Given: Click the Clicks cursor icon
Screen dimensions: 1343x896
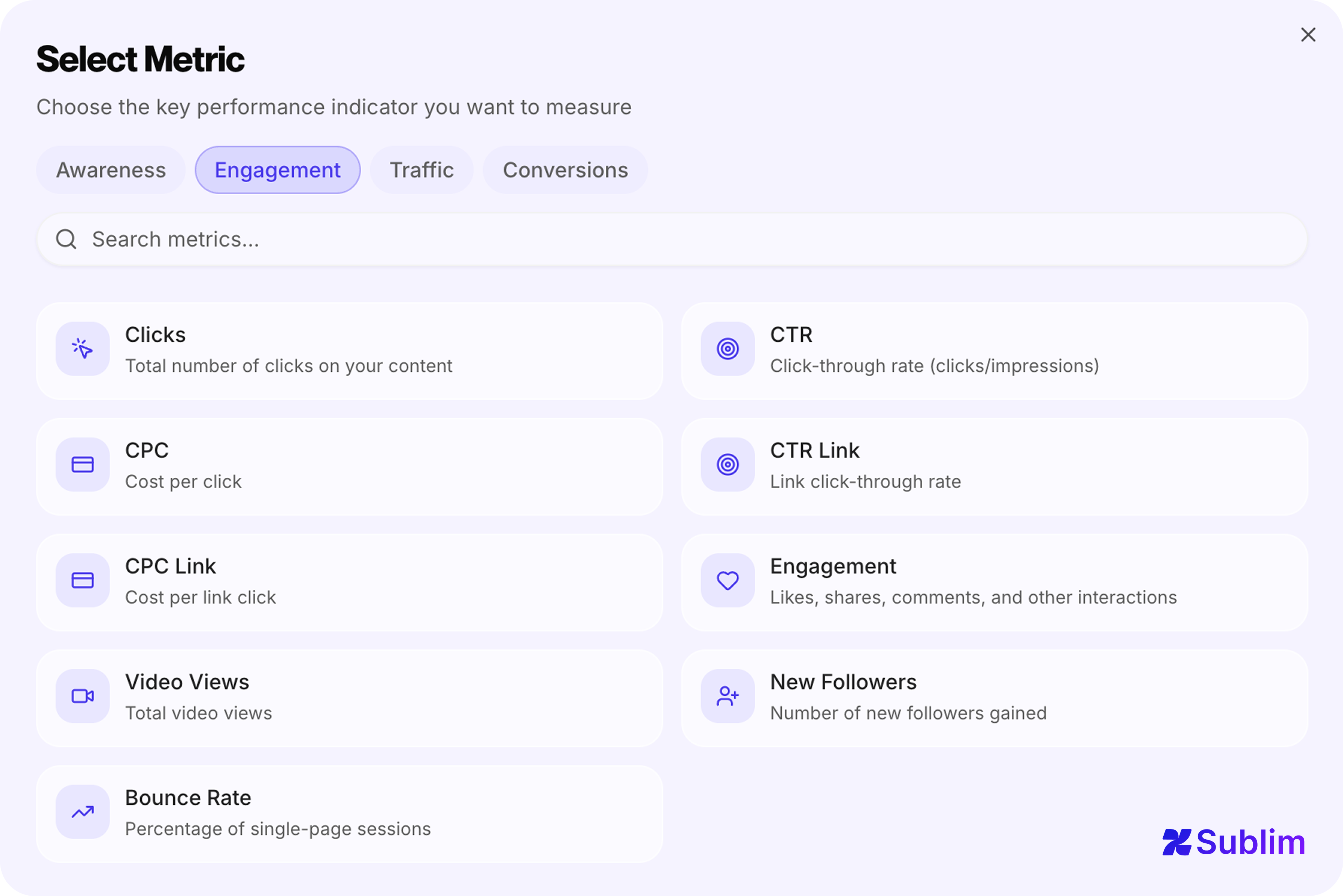Looking at the screenshot, I should point(82,348).
